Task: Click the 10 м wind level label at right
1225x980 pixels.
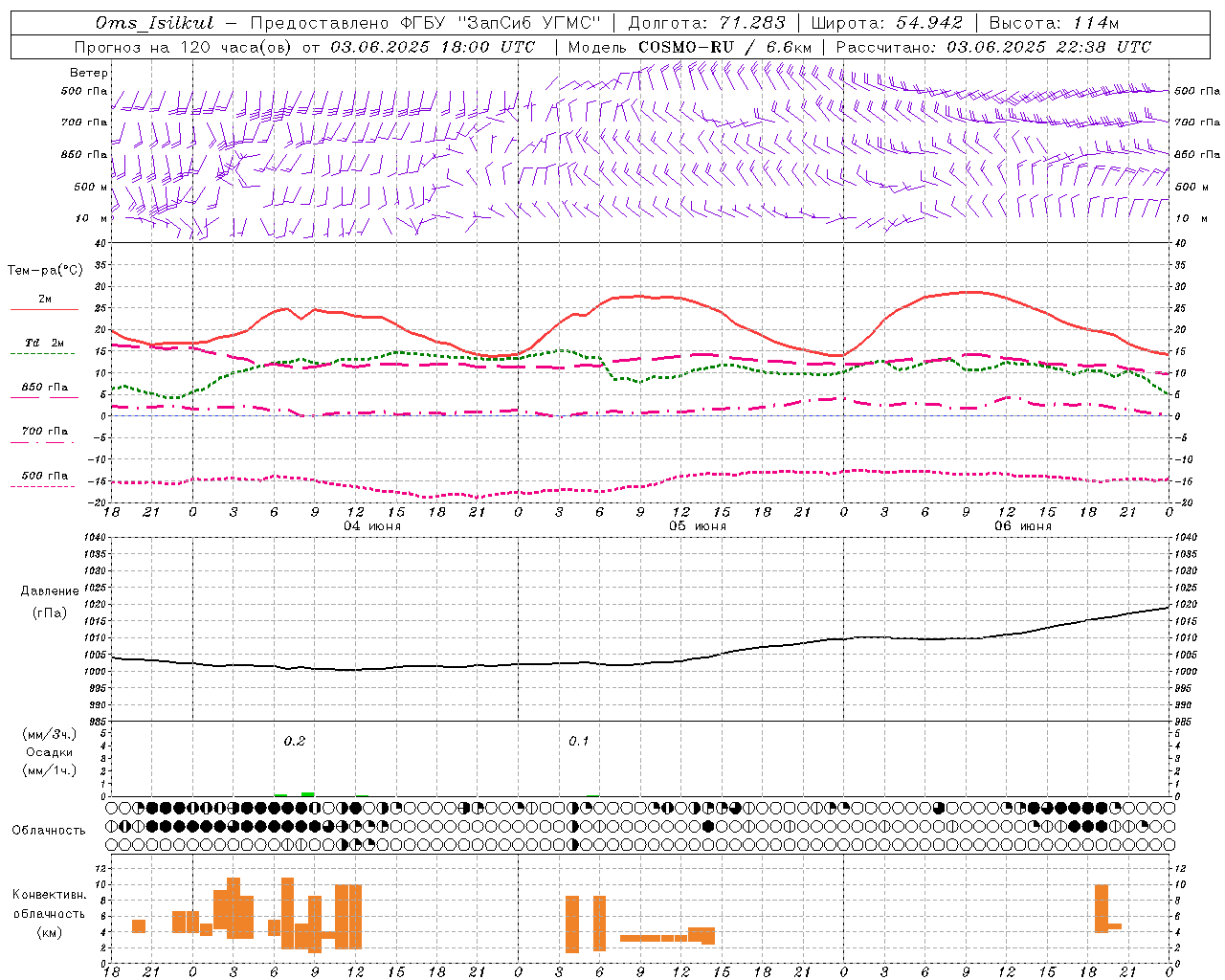Action: click(x=1192, y=218)
